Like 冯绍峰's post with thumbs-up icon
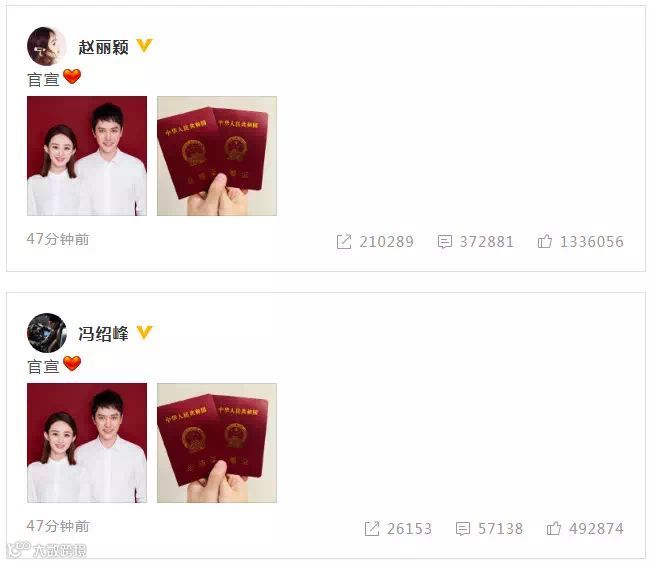Viewport: 652px width, 564px height. (554, 528)
